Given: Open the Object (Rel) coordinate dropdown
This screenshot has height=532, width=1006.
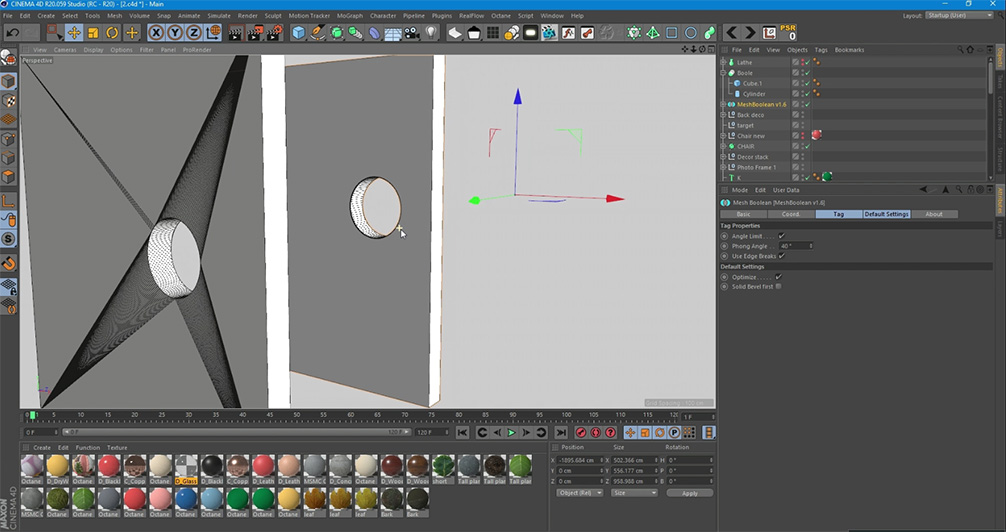Looking at the screenshot, I should 580,493.
